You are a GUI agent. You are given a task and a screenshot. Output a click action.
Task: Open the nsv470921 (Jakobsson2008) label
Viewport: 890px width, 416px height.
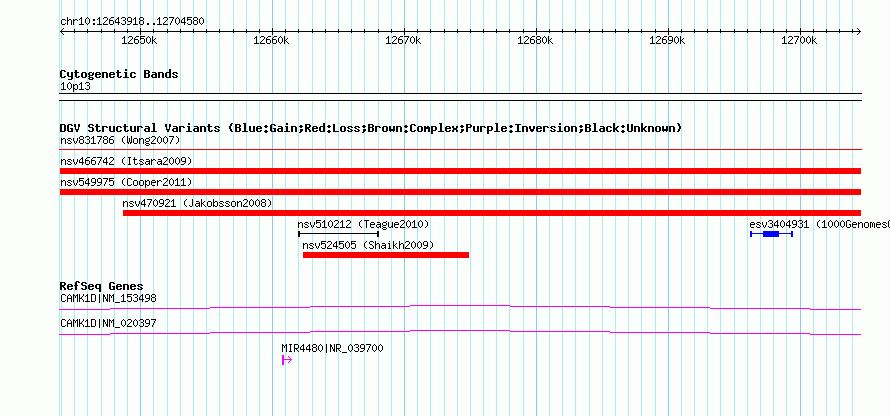click(x=198, y=203)
